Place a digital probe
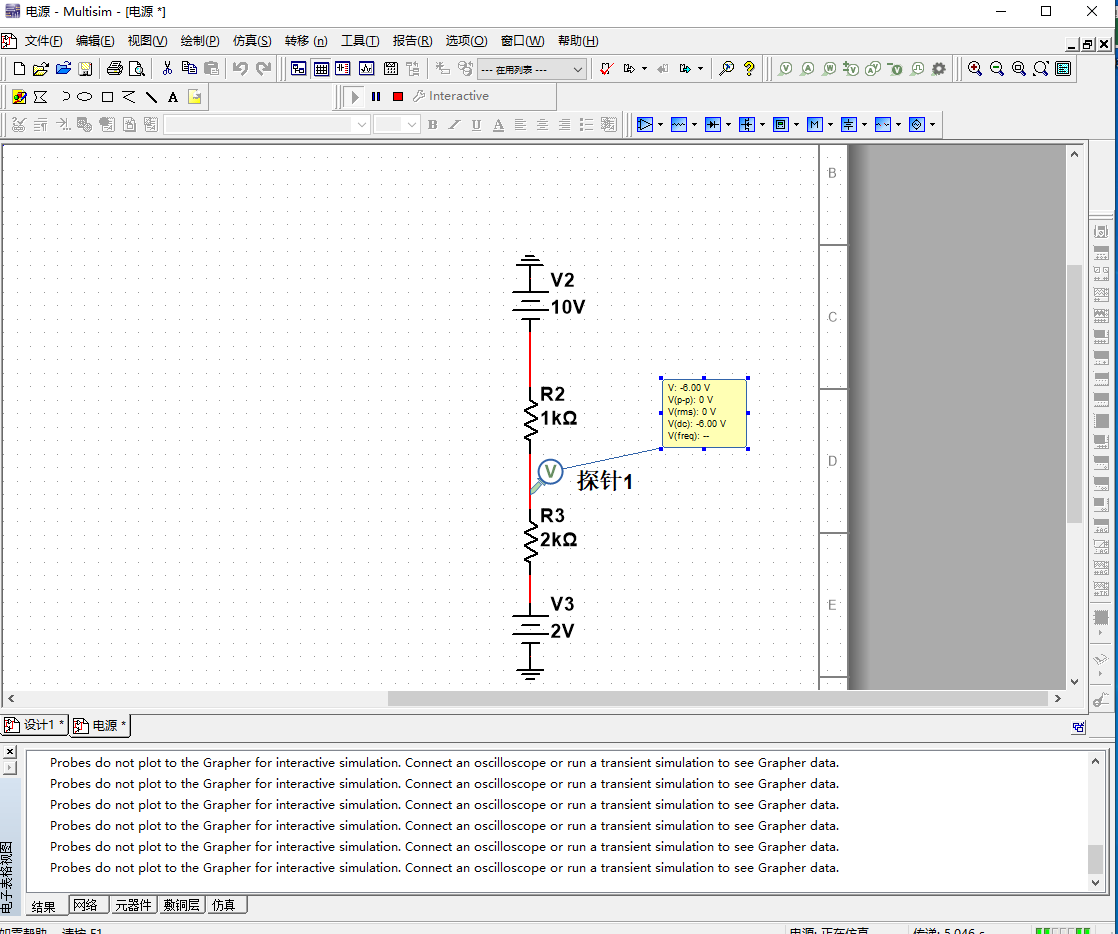The image size is (1118, 934). point(918,68)
